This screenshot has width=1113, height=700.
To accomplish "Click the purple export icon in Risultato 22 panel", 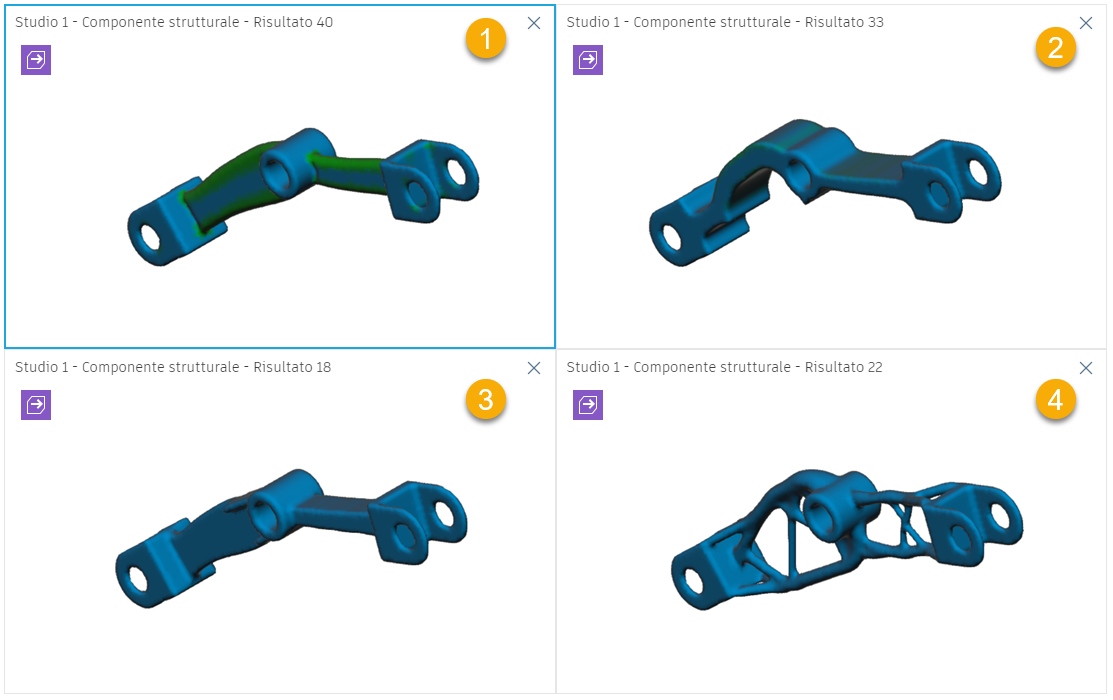I will [x=588, y=405].
